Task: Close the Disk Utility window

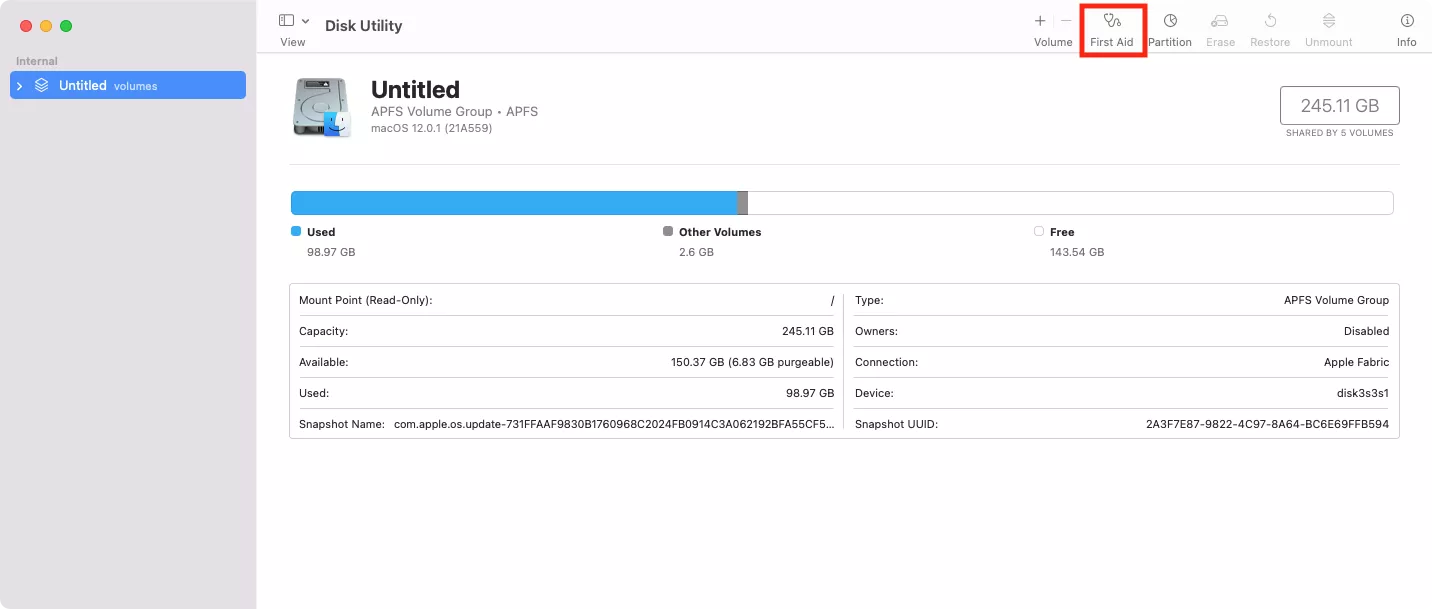Action: (26, 26)
